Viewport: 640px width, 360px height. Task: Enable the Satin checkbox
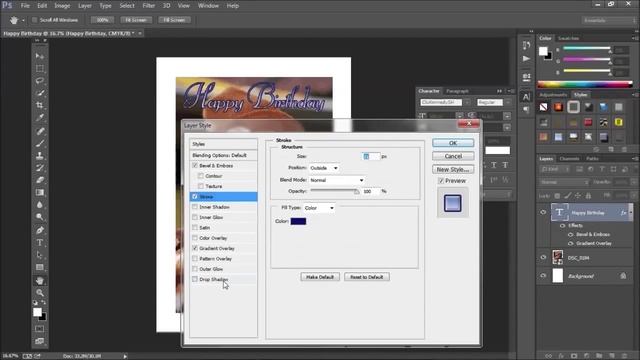point(195,227)
